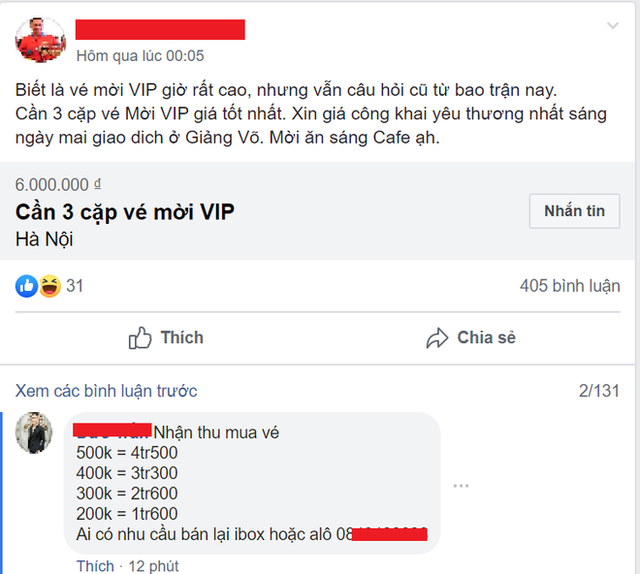This screenshot has height=574, width=640.
Task: Open the 12 phút comment timestamp
Action: click(153, 566)
